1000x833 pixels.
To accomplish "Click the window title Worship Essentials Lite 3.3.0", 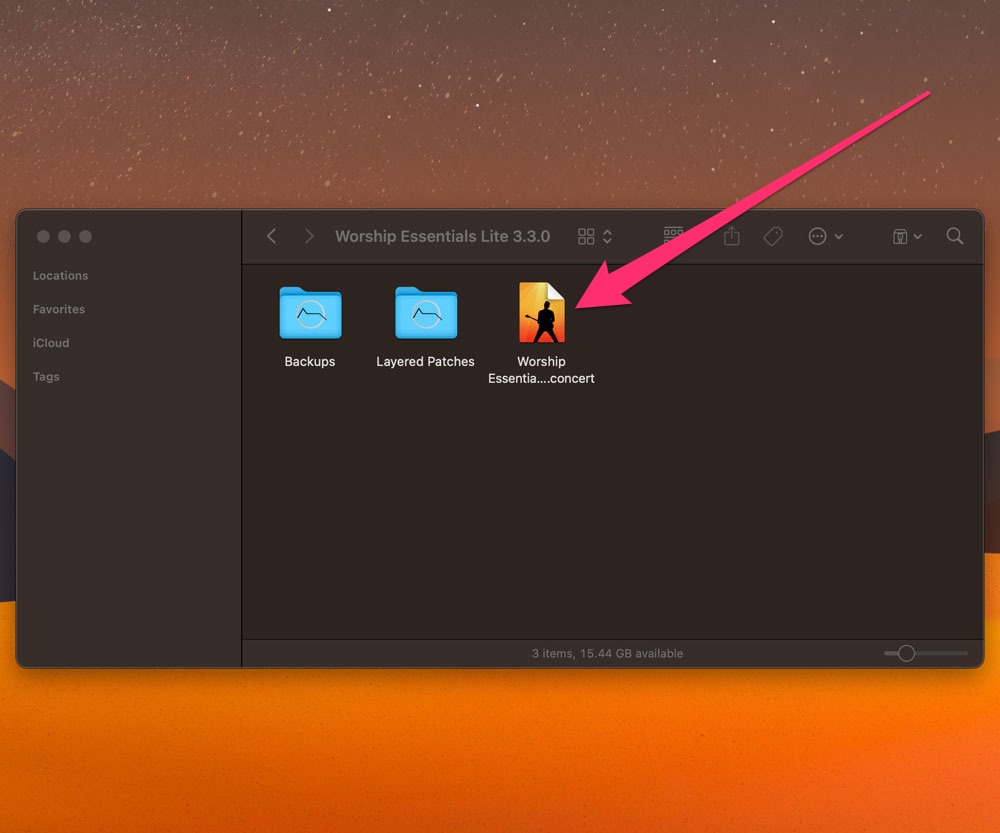I will coord(443,237).
